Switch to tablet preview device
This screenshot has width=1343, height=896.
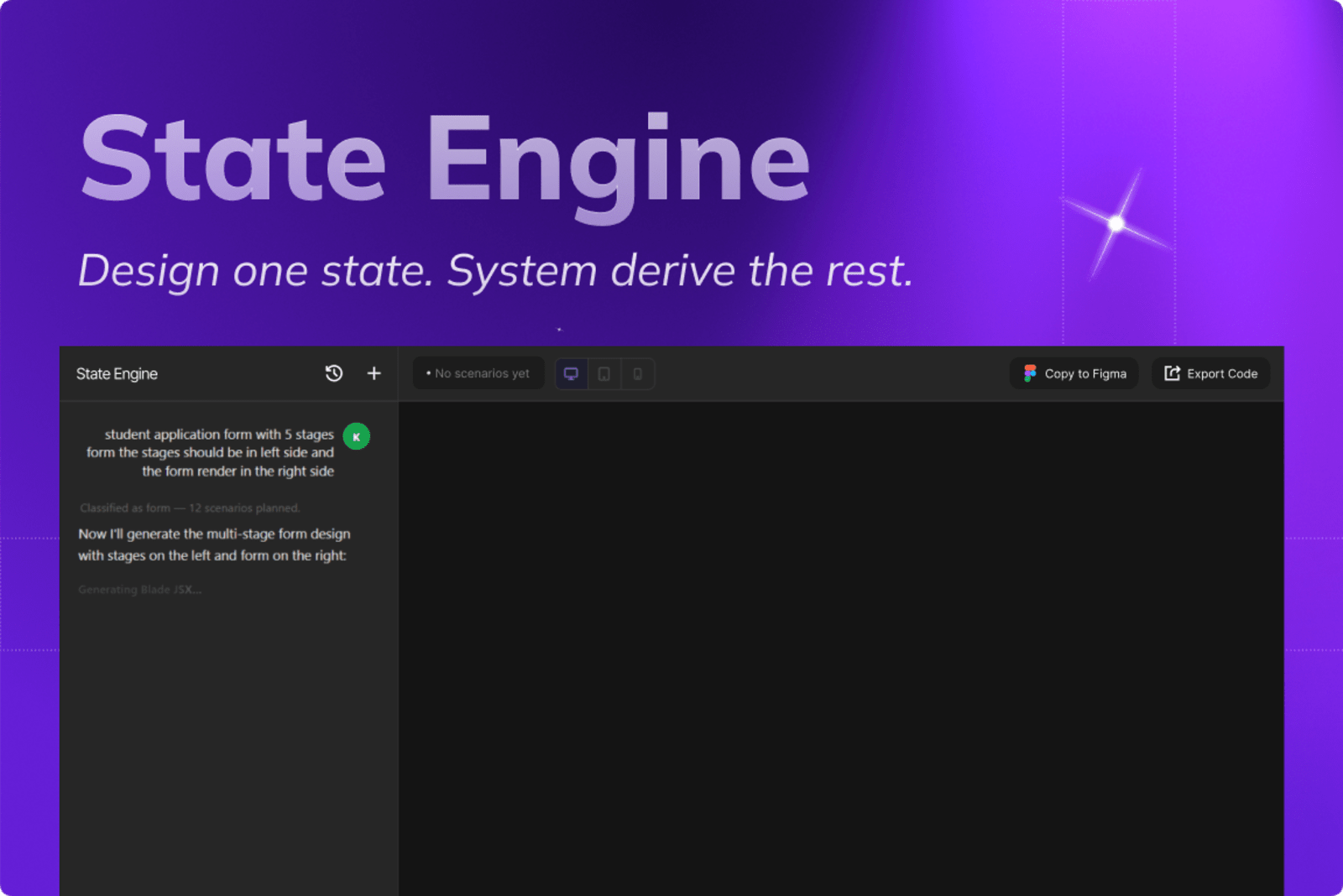[x=604, y=373]
